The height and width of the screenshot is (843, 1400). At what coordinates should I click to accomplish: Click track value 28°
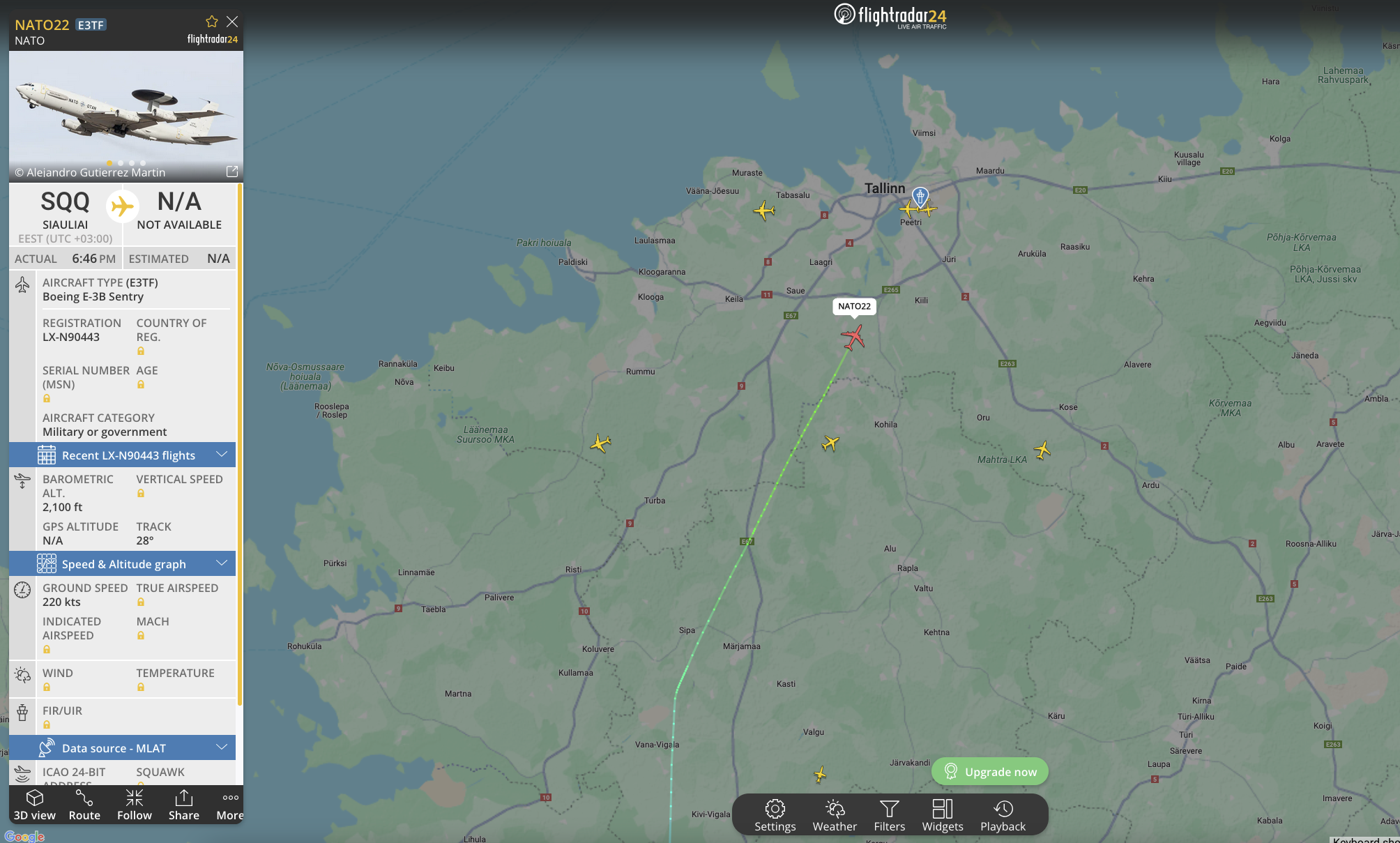[145, 540]
